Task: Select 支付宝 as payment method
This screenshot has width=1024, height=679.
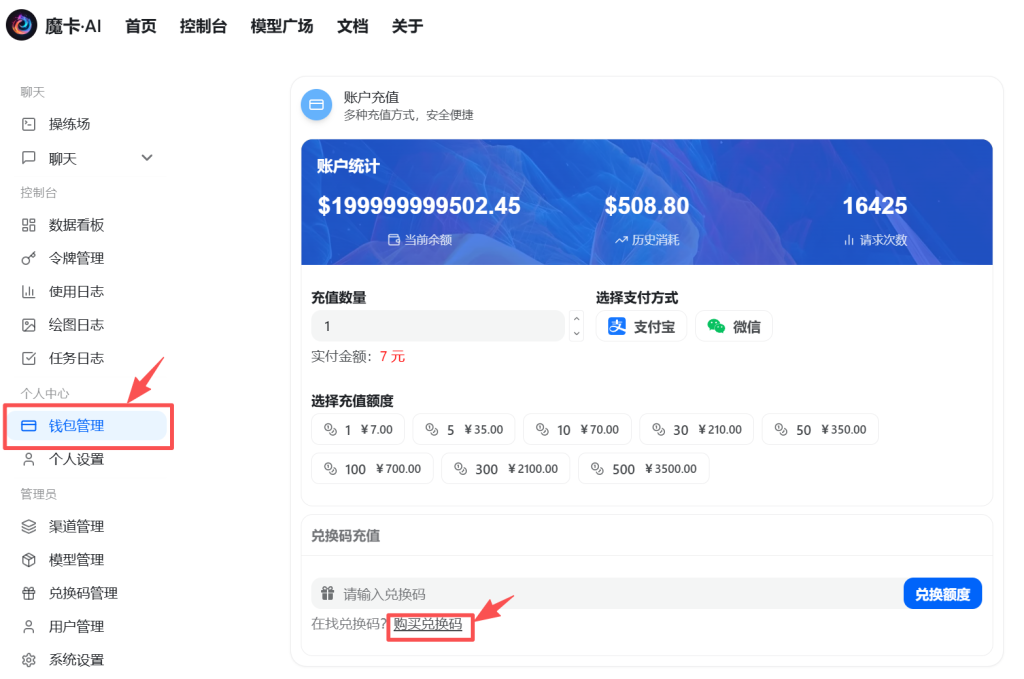Action: pyautogui.click(x=641, y=326)
